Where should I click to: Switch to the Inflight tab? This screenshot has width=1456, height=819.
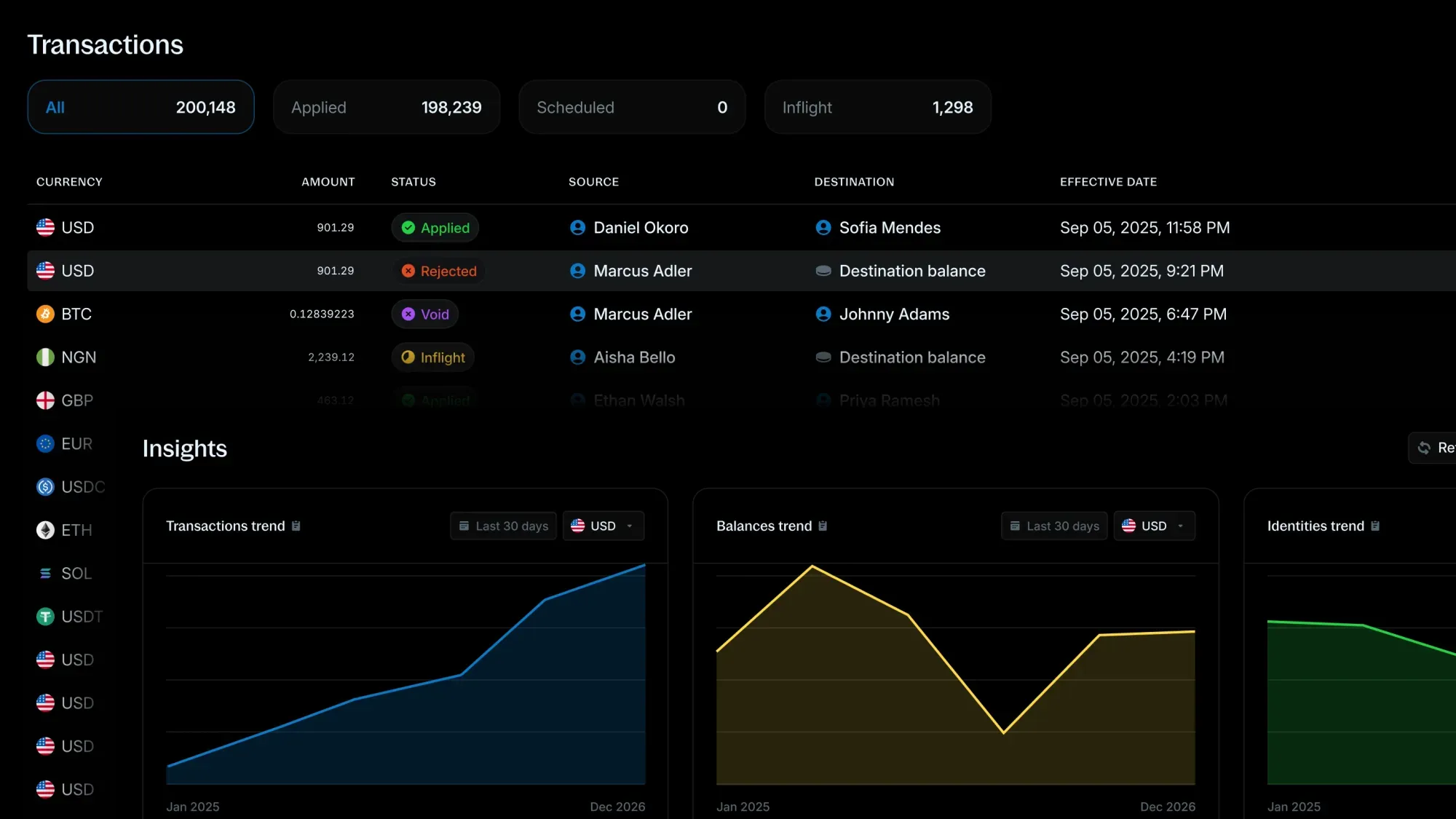pyautogui.click(x=877, y=107)
